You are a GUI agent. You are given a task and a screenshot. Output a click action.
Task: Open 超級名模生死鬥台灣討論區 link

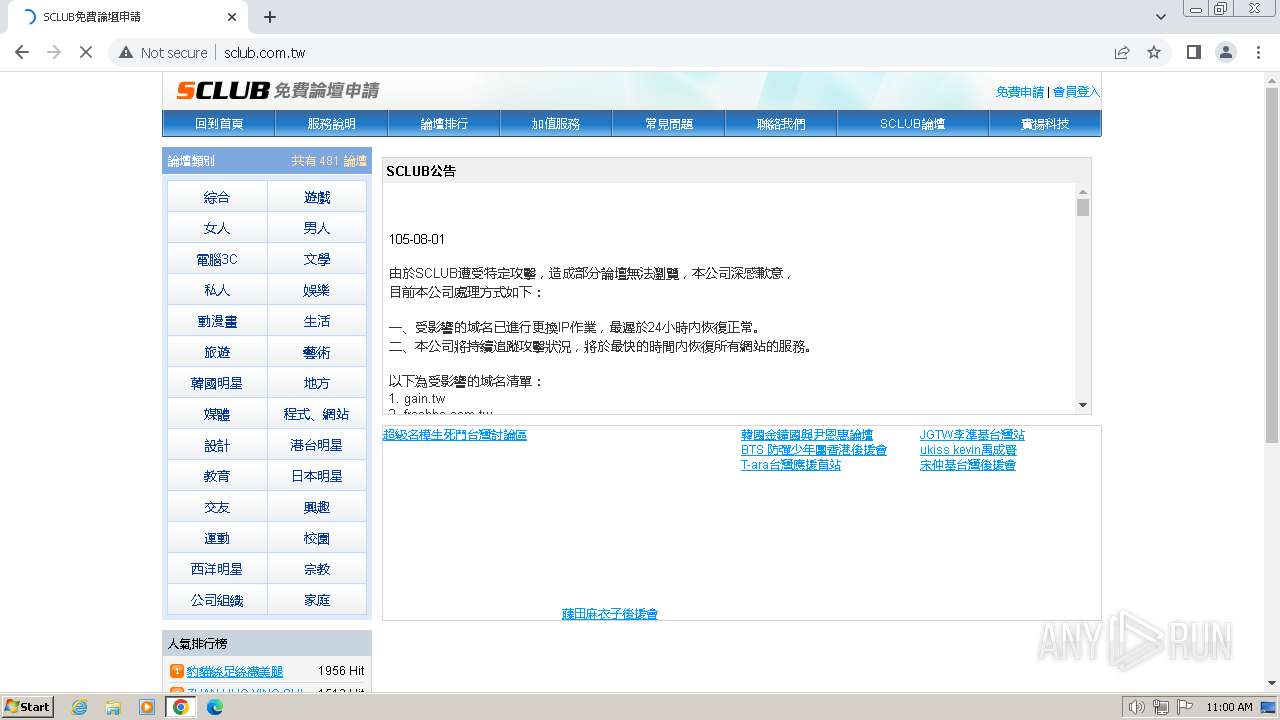pyautogui.click(x=455, y=435)
